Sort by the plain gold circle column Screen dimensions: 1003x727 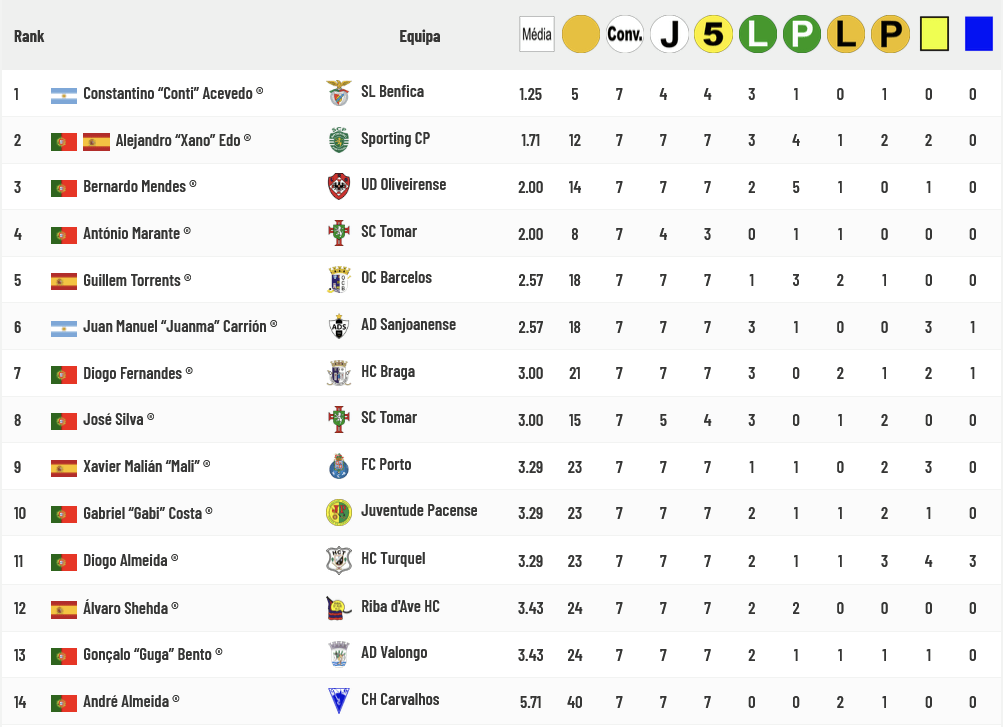click(x=580, y=35)
